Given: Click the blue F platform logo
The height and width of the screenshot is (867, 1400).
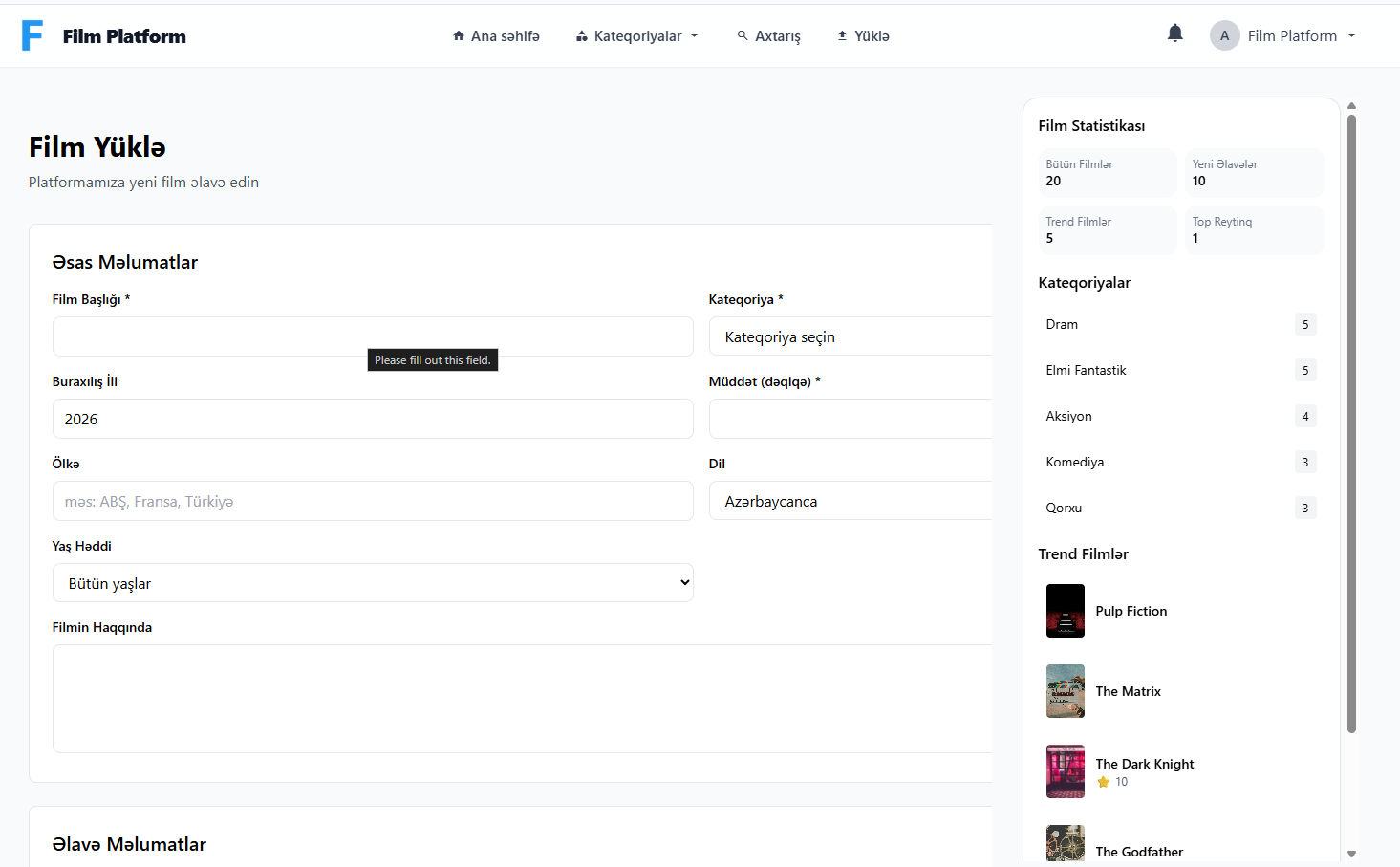Looking at the screenshot, I should (32, 35).
